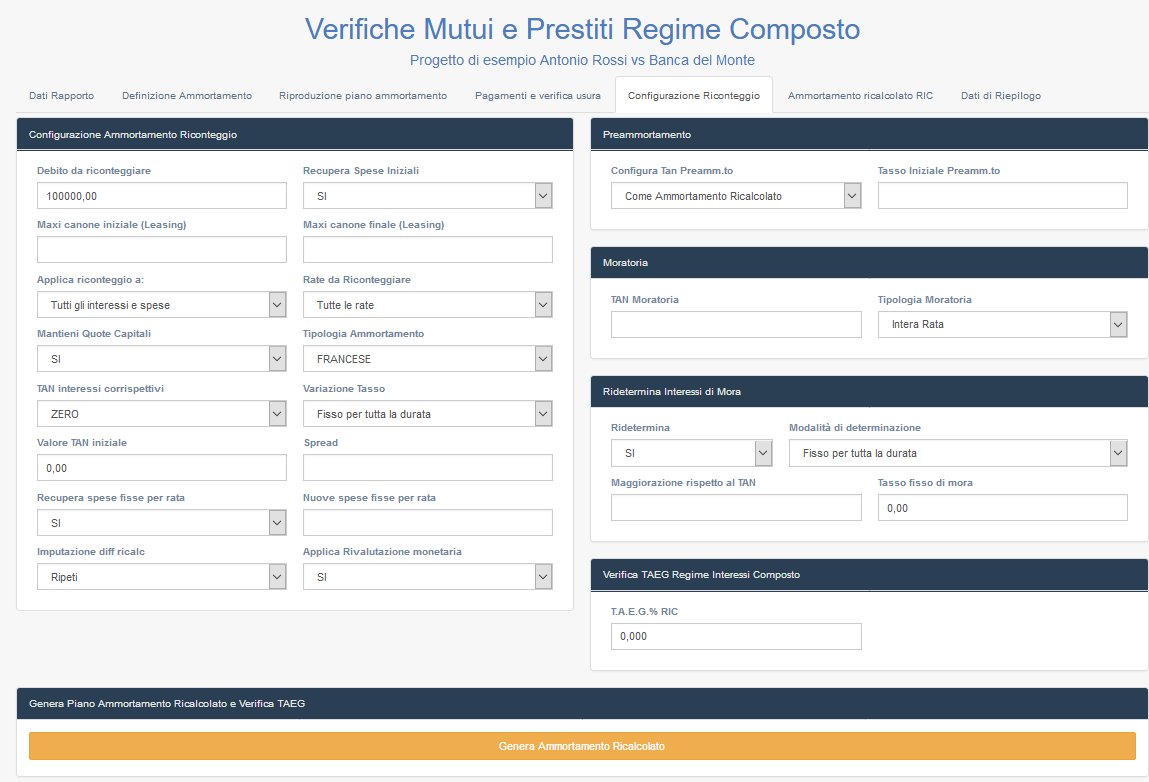Click Valore TAN iniziale input

tap(162, 468)
